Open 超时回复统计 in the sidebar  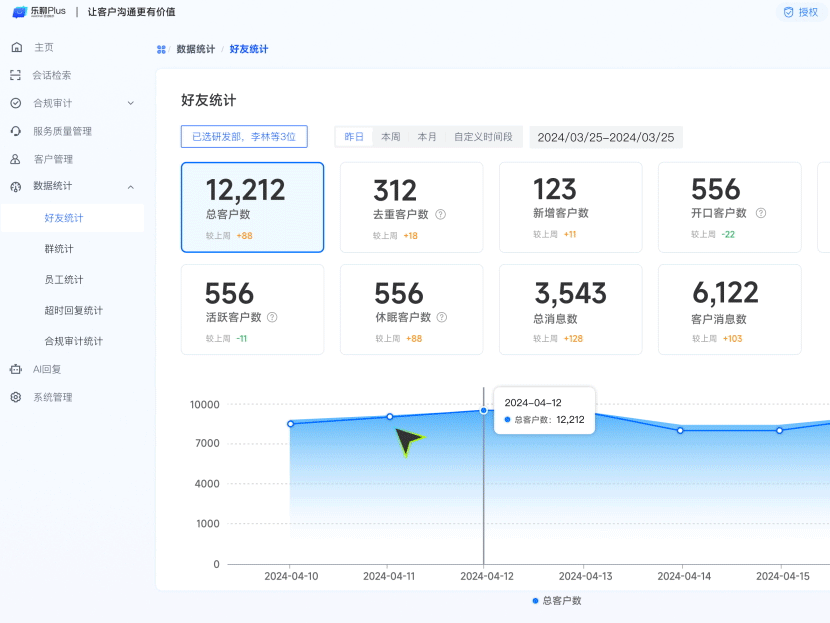click(73, 310)
